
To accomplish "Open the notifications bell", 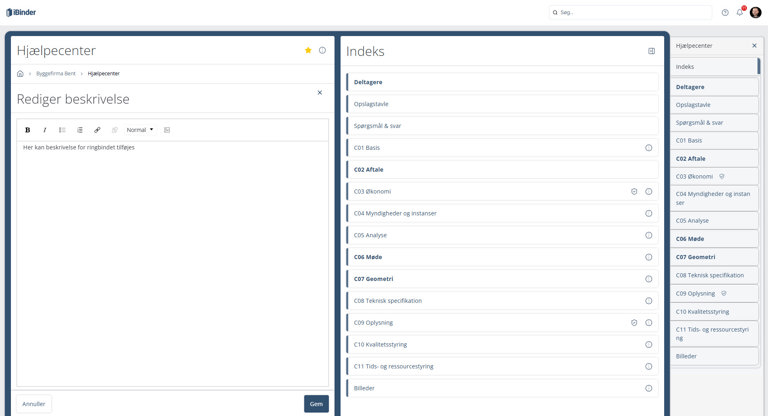I will pos(740,12).
